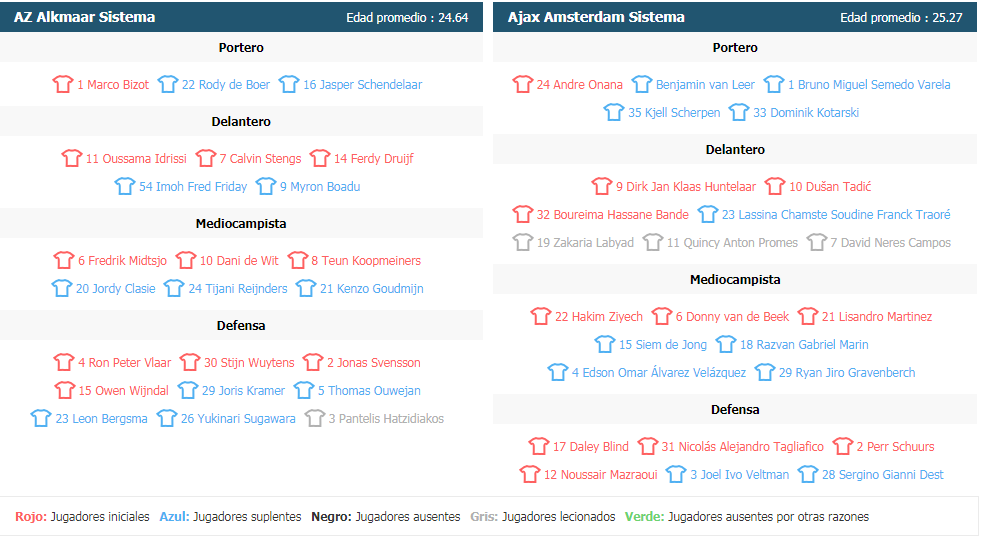
Task: Select Ryan Jiro Gravenberch
Action: [847, 372]
